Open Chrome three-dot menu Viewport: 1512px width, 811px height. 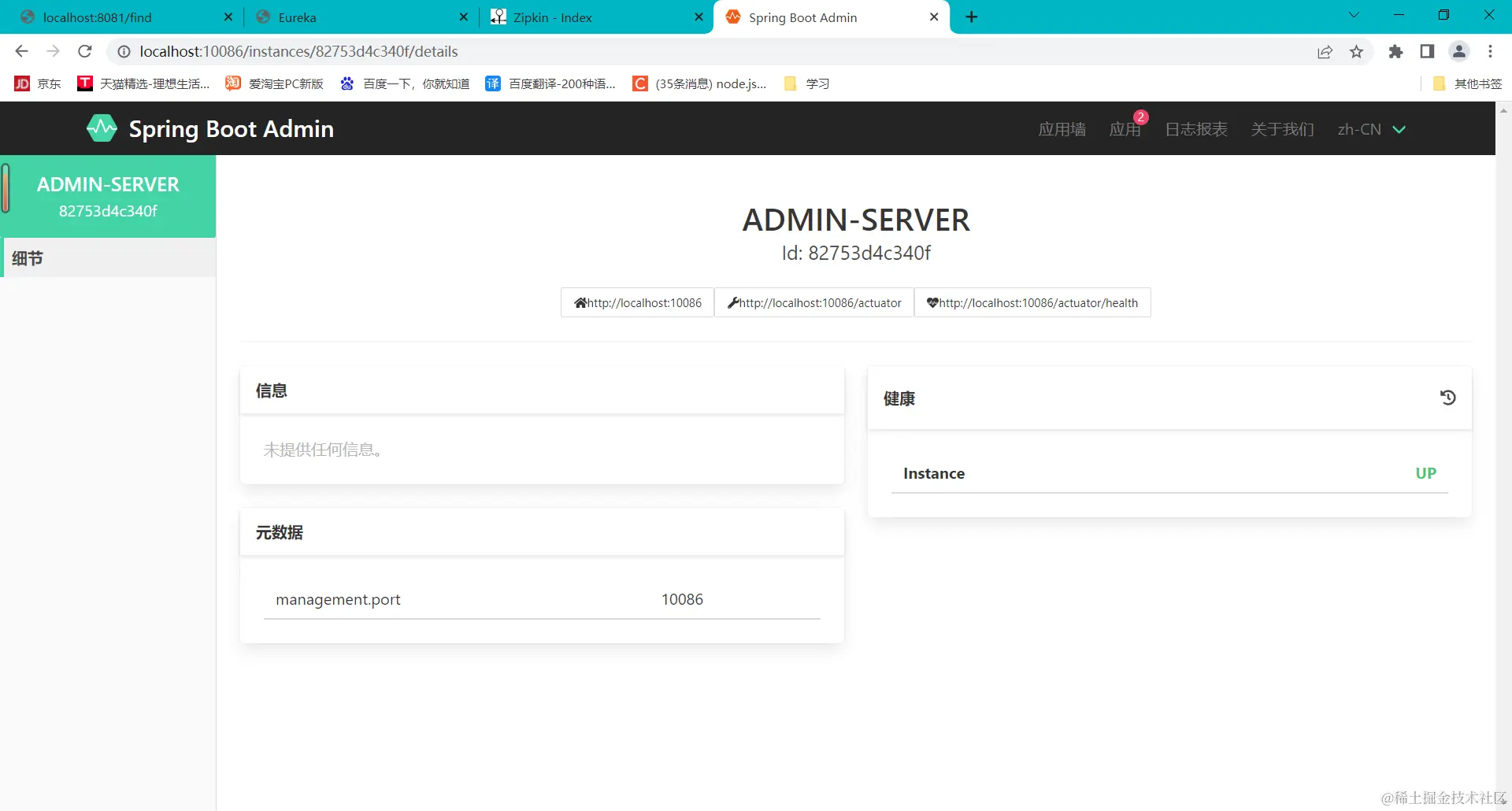[1490, 51]
